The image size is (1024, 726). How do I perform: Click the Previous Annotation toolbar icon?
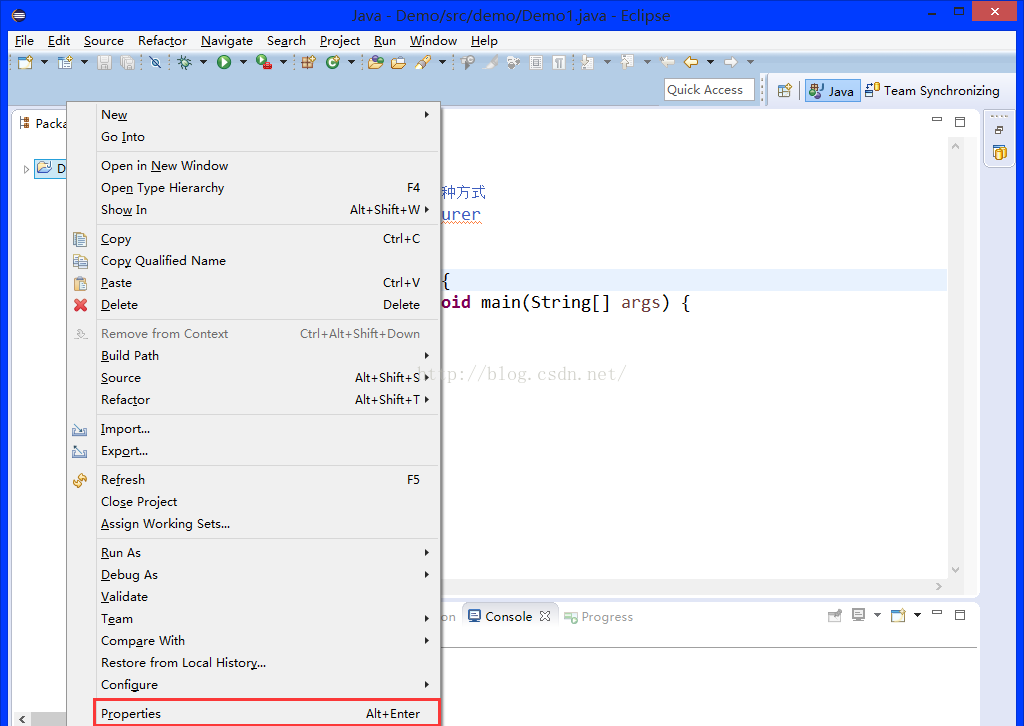click(x=628, y=62)
